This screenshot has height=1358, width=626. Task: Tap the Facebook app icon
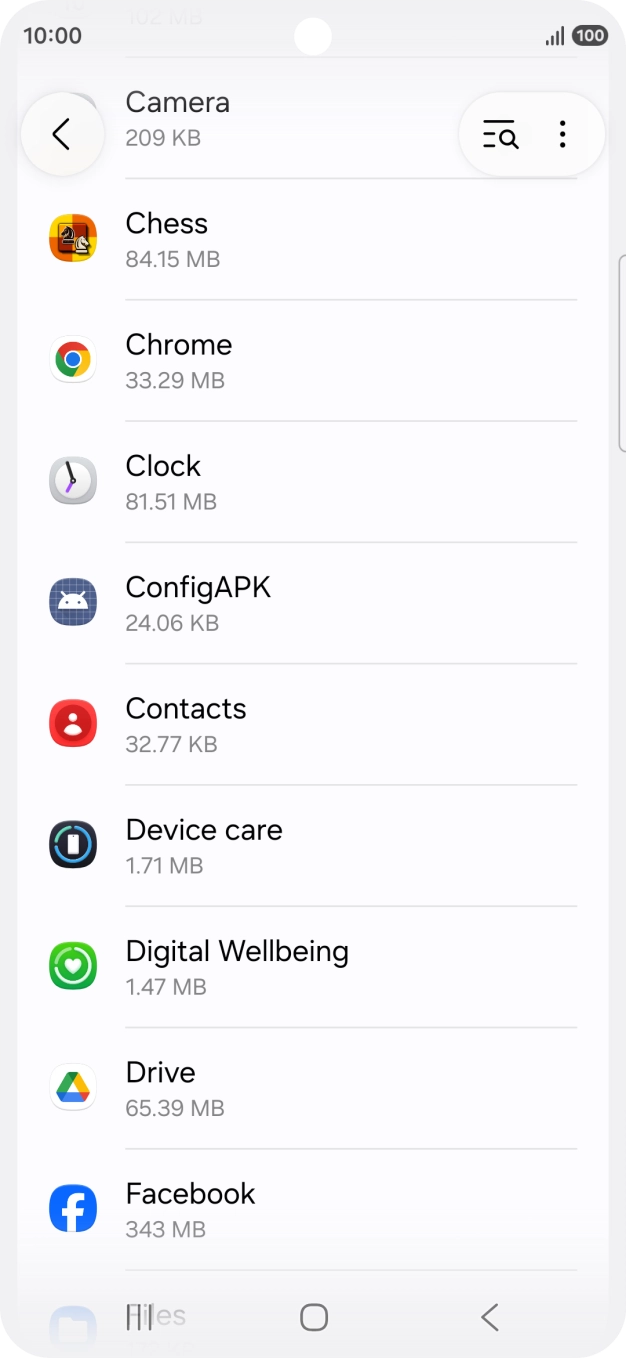(x=73, y=1207)
